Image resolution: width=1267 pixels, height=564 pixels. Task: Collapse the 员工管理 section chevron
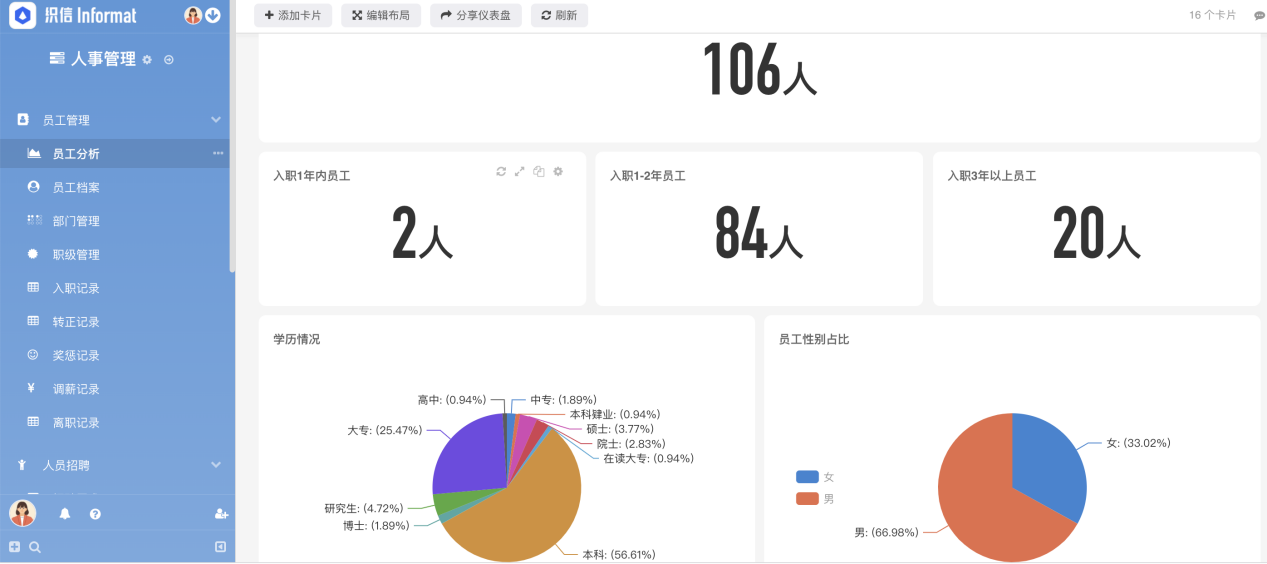216,120
